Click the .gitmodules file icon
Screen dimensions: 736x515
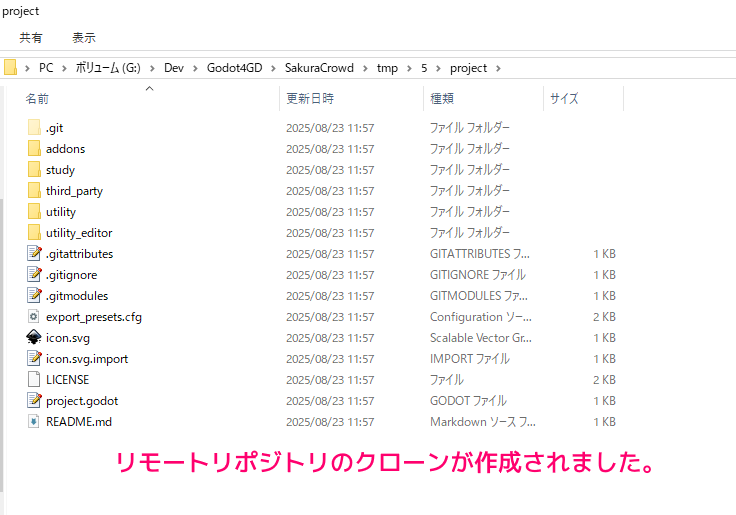34,296
